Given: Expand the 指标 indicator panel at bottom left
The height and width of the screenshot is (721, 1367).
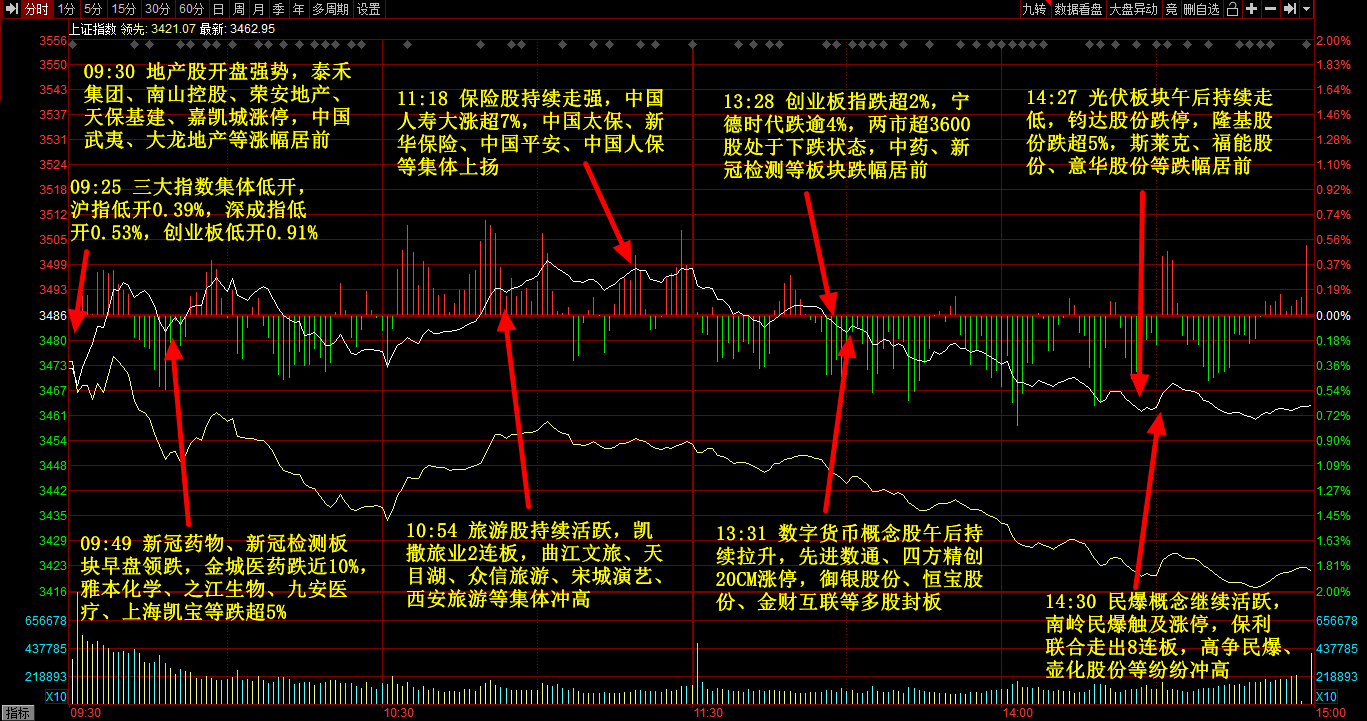Looking at the screenshot, I should tap(17, 712).
